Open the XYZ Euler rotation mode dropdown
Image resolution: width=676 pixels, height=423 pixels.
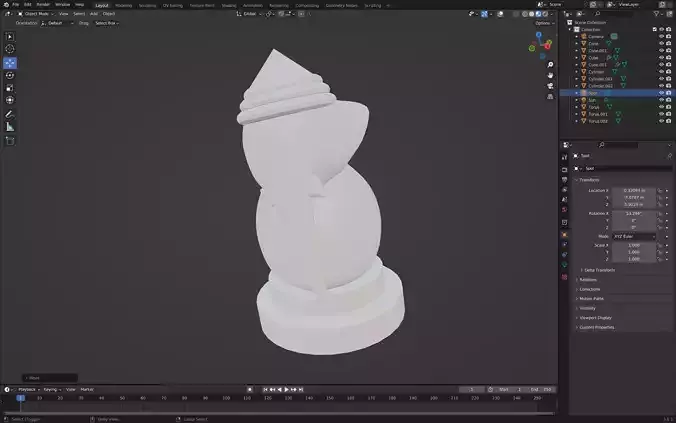click(x=634, y=237)
